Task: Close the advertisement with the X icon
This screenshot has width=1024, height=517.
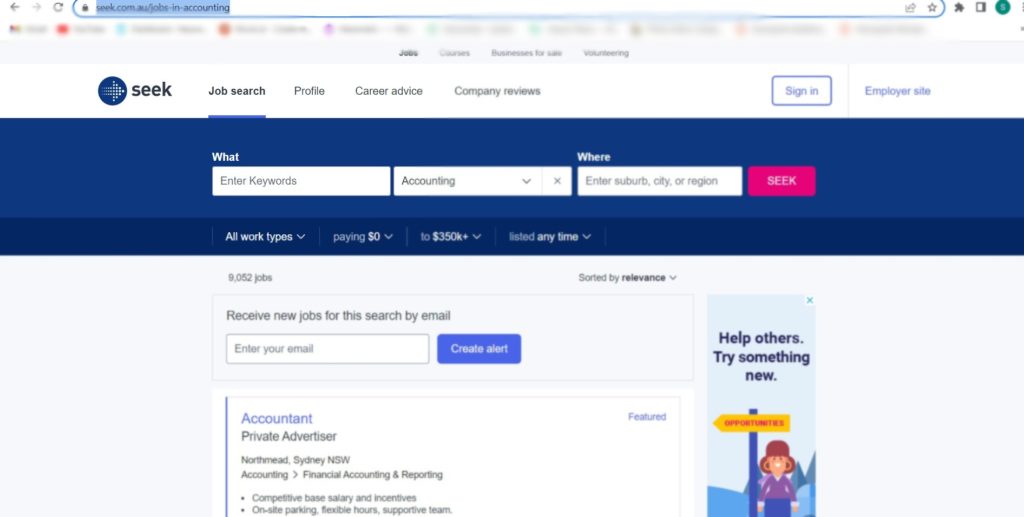Action: [x=810, y=300]
